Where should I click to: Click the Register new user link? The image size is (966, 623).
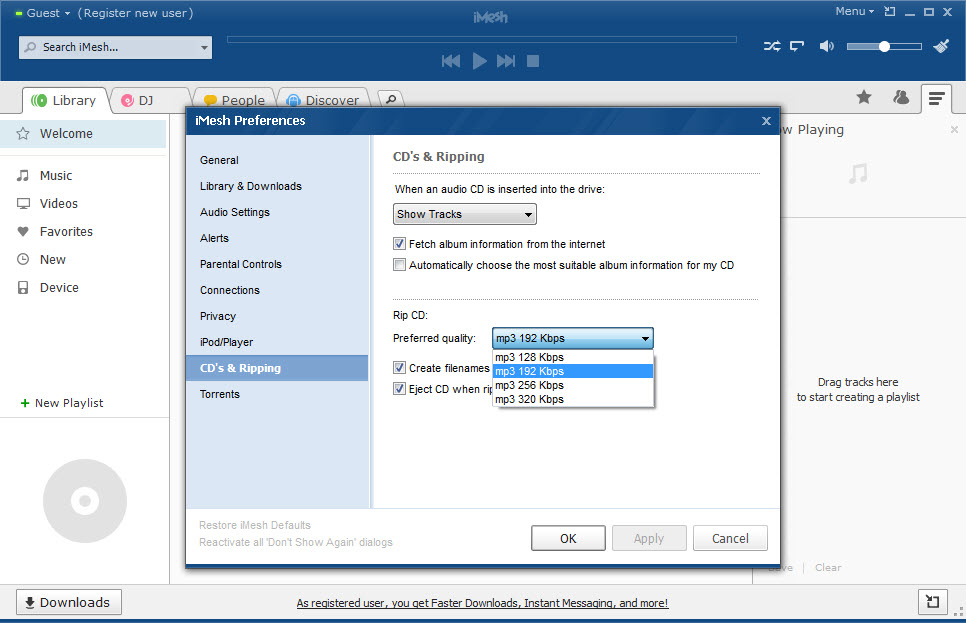point(136,13)
